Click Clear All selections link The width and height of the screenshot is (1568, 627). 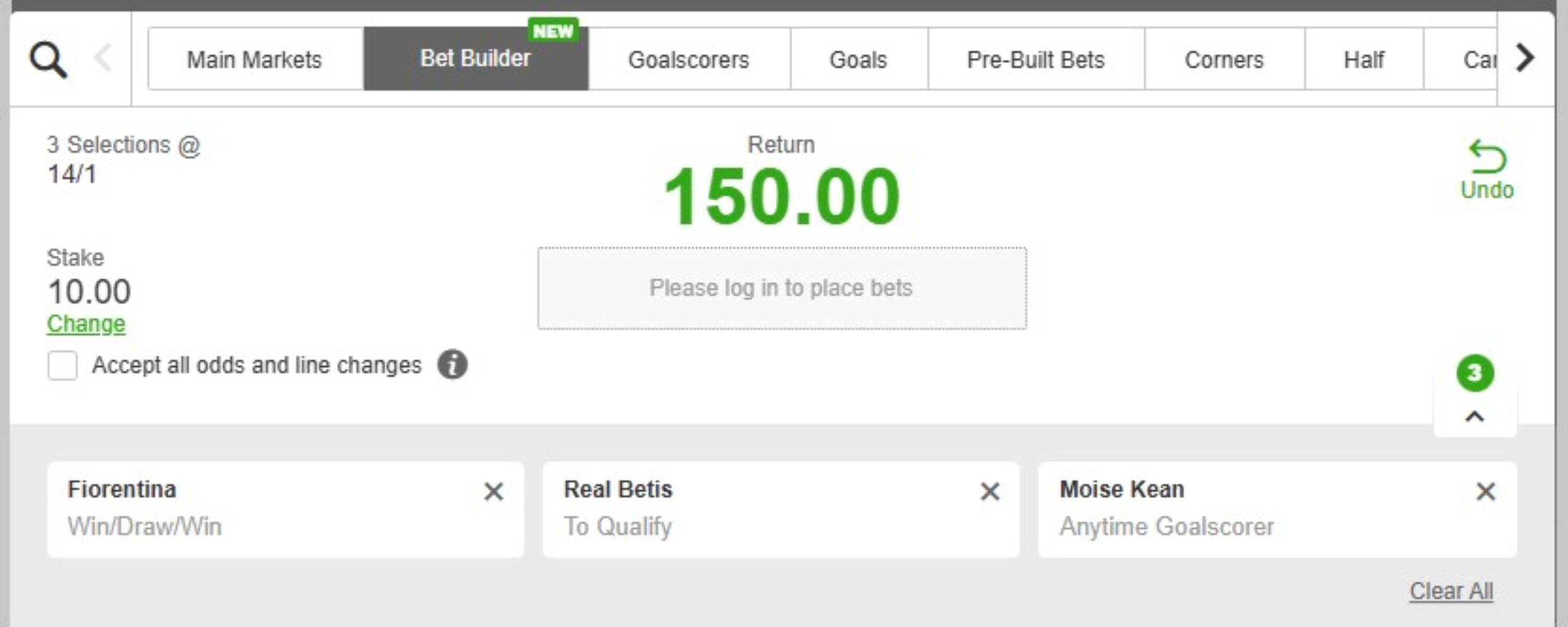click(x=1451, y=590)
